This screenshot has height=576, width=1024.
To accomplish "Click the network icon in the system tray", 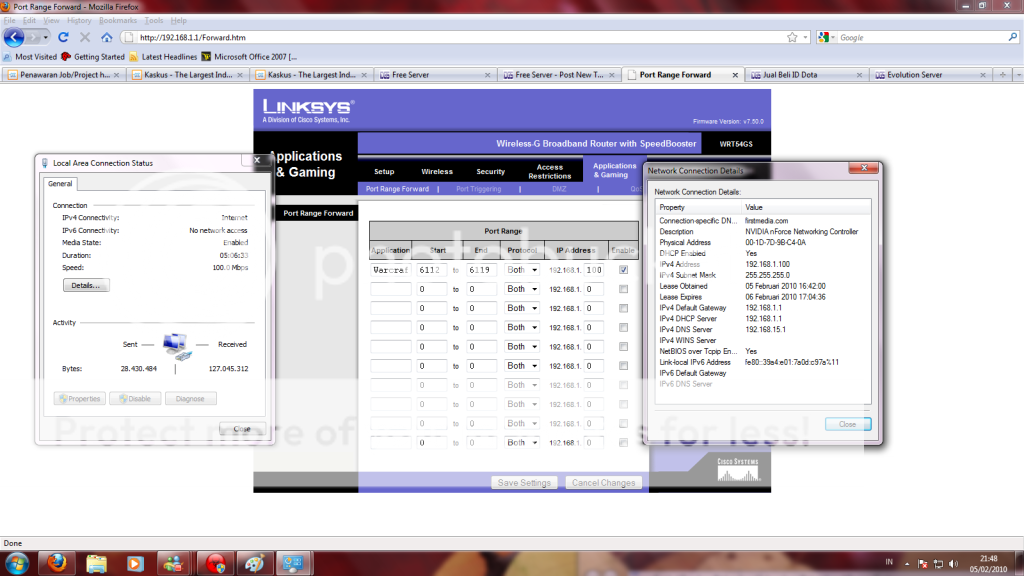I will coord(938,564).
